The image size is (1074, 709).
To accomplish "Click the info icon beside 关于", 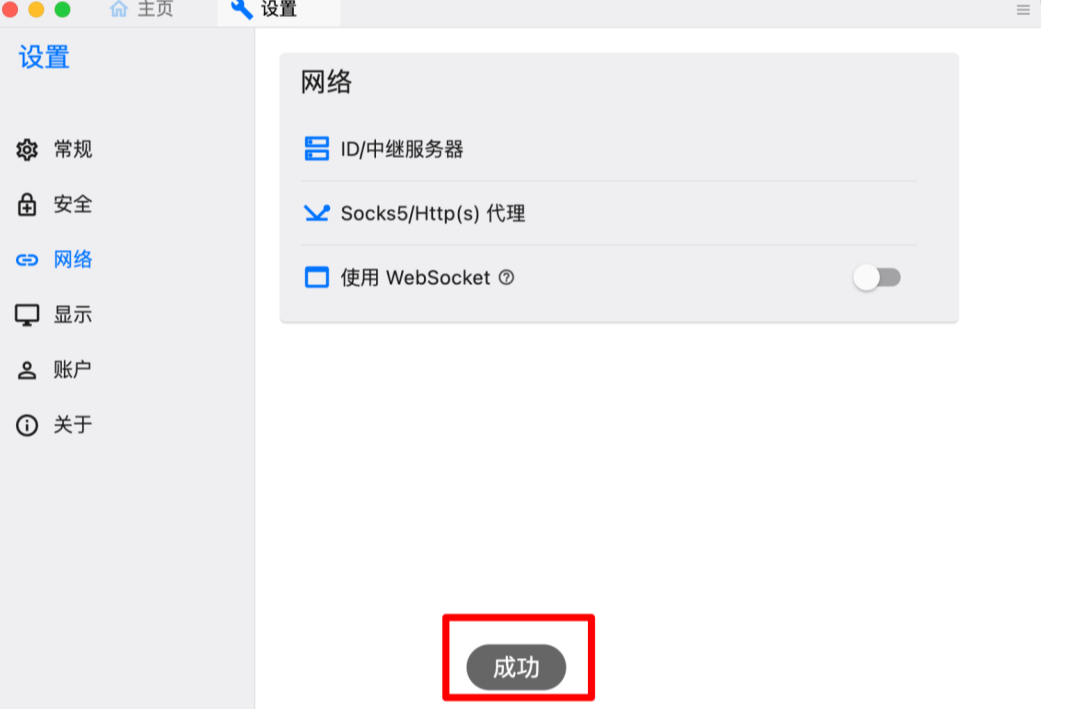I will coord(27,425).
